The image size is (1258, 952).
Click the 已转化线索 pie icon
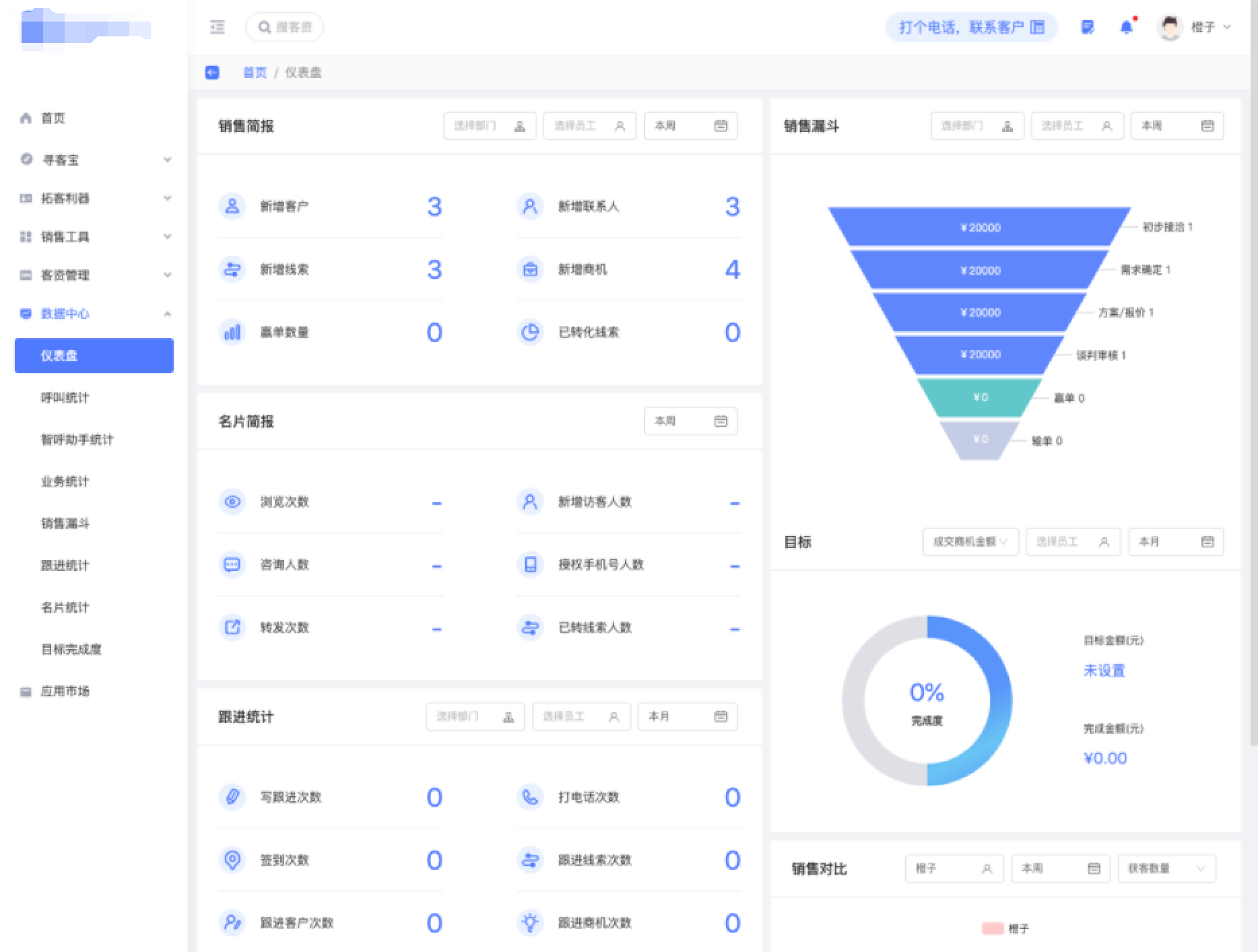tap(530, 332)
